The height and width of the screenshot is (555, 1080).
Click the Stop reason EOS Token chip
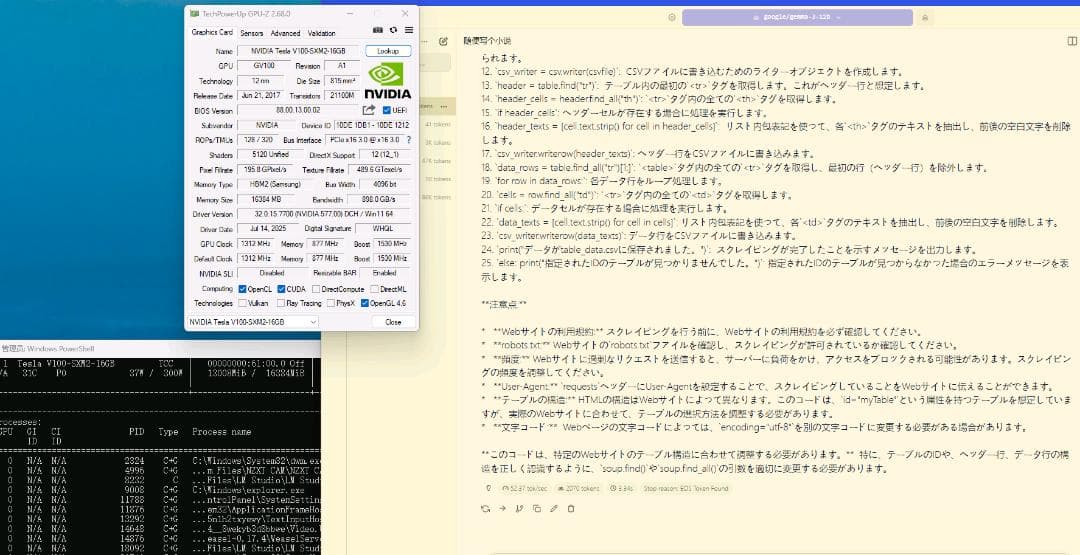[x=686, y=488]
